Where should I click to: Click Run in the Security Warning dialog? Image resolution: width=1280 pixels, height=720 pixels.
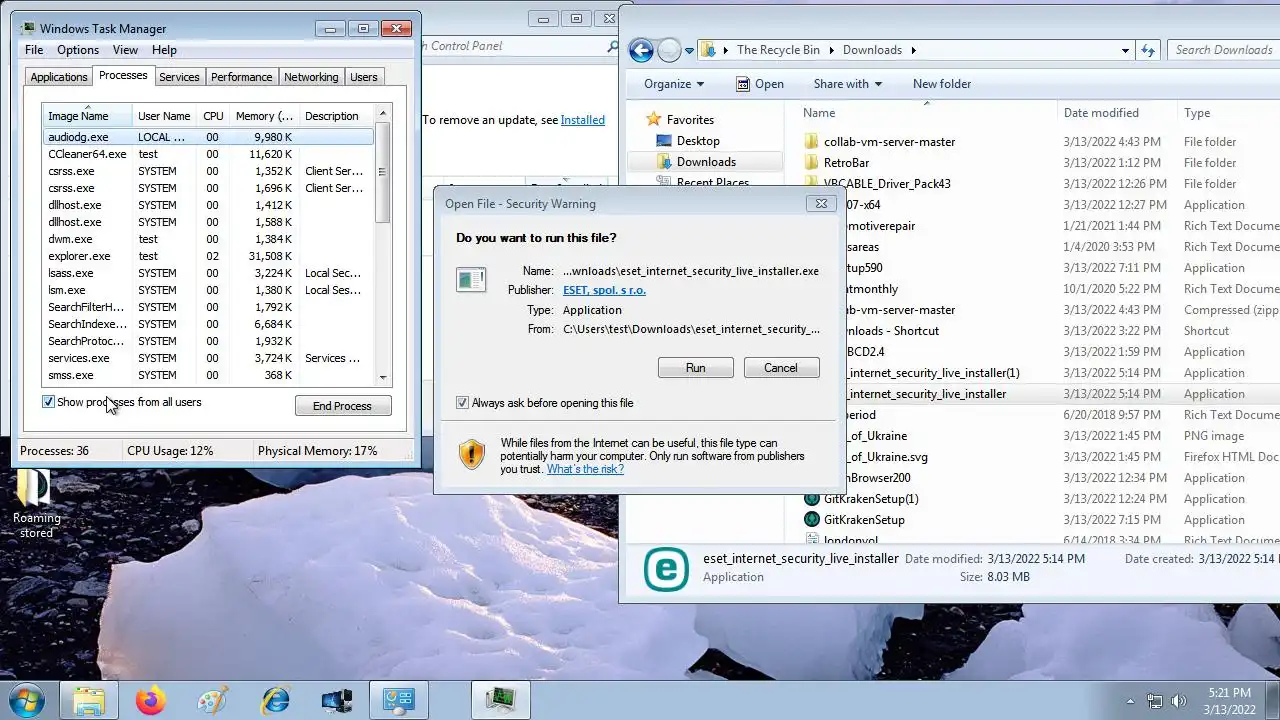coord(696,368)
